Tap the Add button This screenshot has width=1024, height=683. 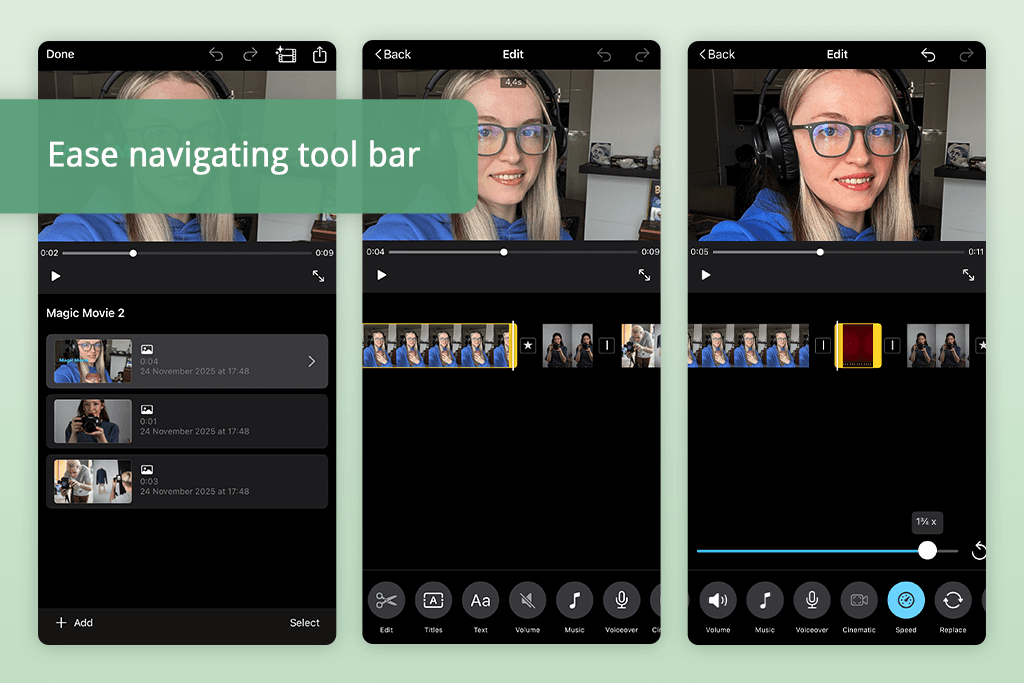coord(74,623)
